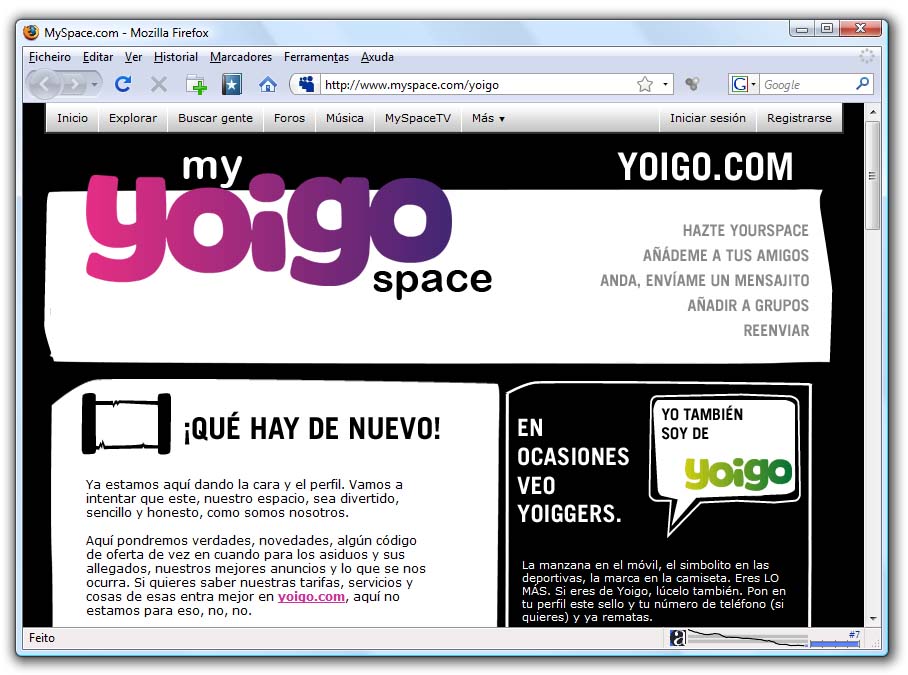Viewport: 908px width, 675px height.
Task: Maximize the Firefox window
Action: click(x=827, y=28)
